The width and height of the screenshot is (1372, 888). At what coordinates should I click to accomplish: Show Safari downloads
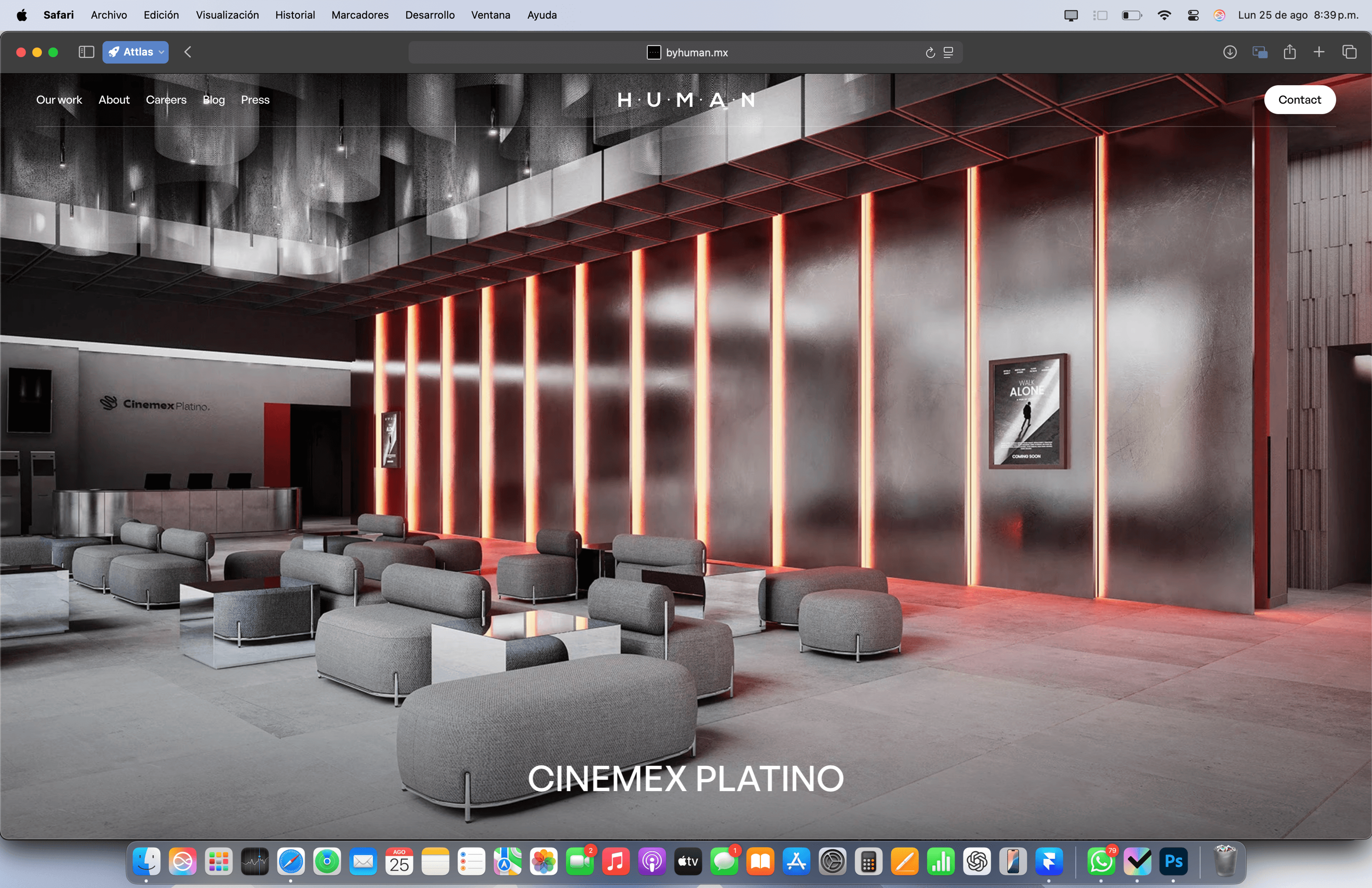point(1229,52)
